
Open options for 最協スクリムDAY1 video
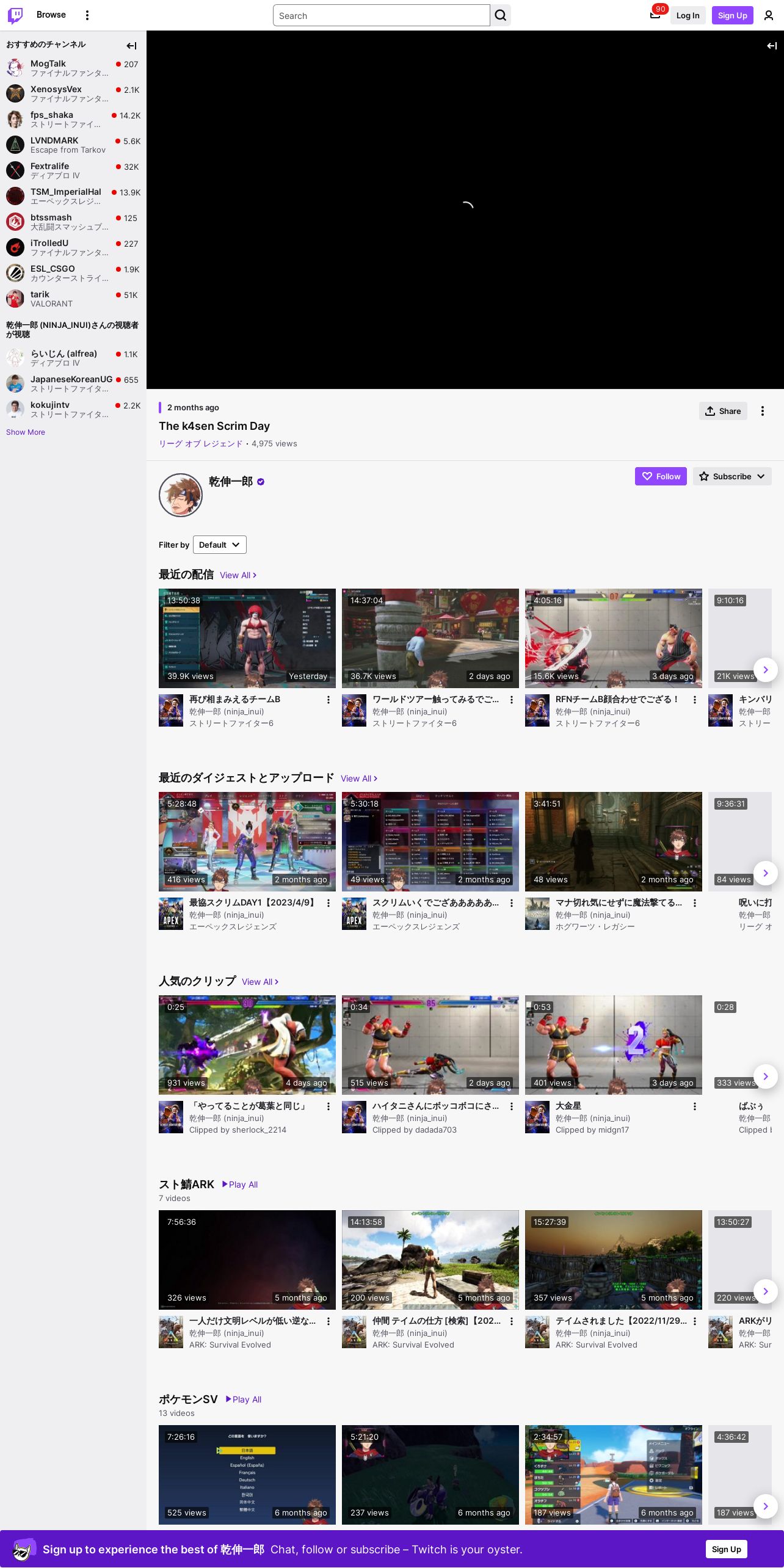pyautogui.click(x=328, y=903)
